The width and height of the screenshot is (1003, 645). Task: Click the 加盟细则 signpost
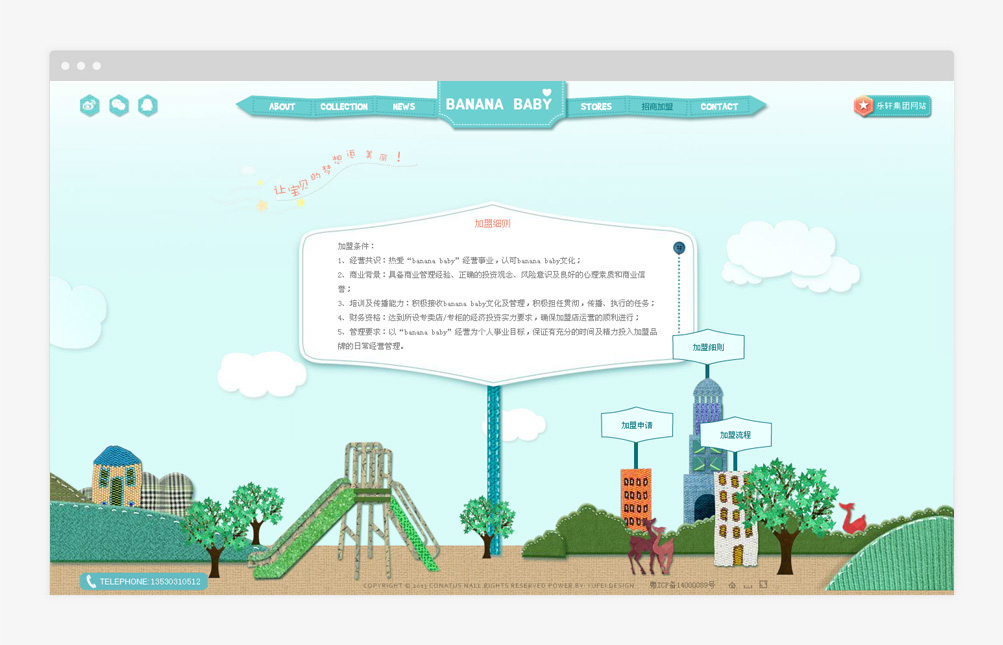pos(708,347)
